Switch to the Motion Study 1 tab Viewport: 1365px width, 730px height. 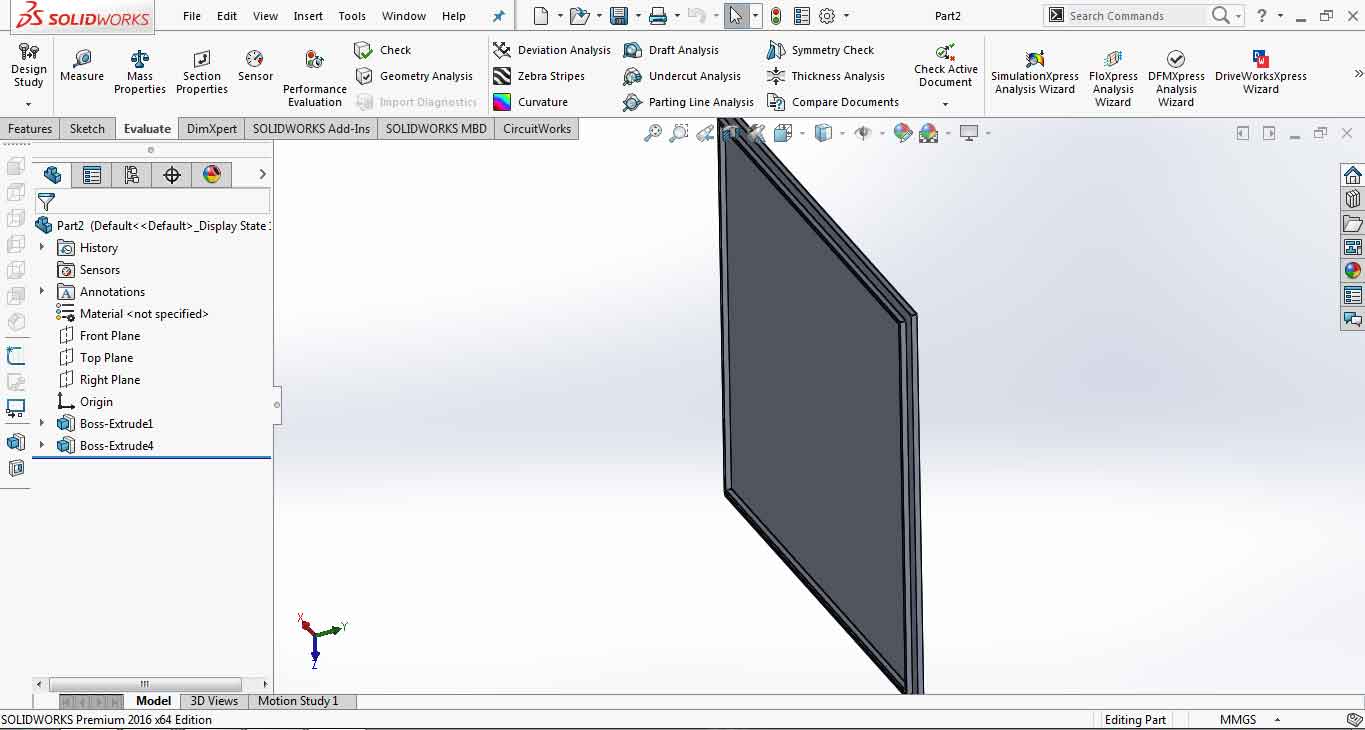click(298, 701)
